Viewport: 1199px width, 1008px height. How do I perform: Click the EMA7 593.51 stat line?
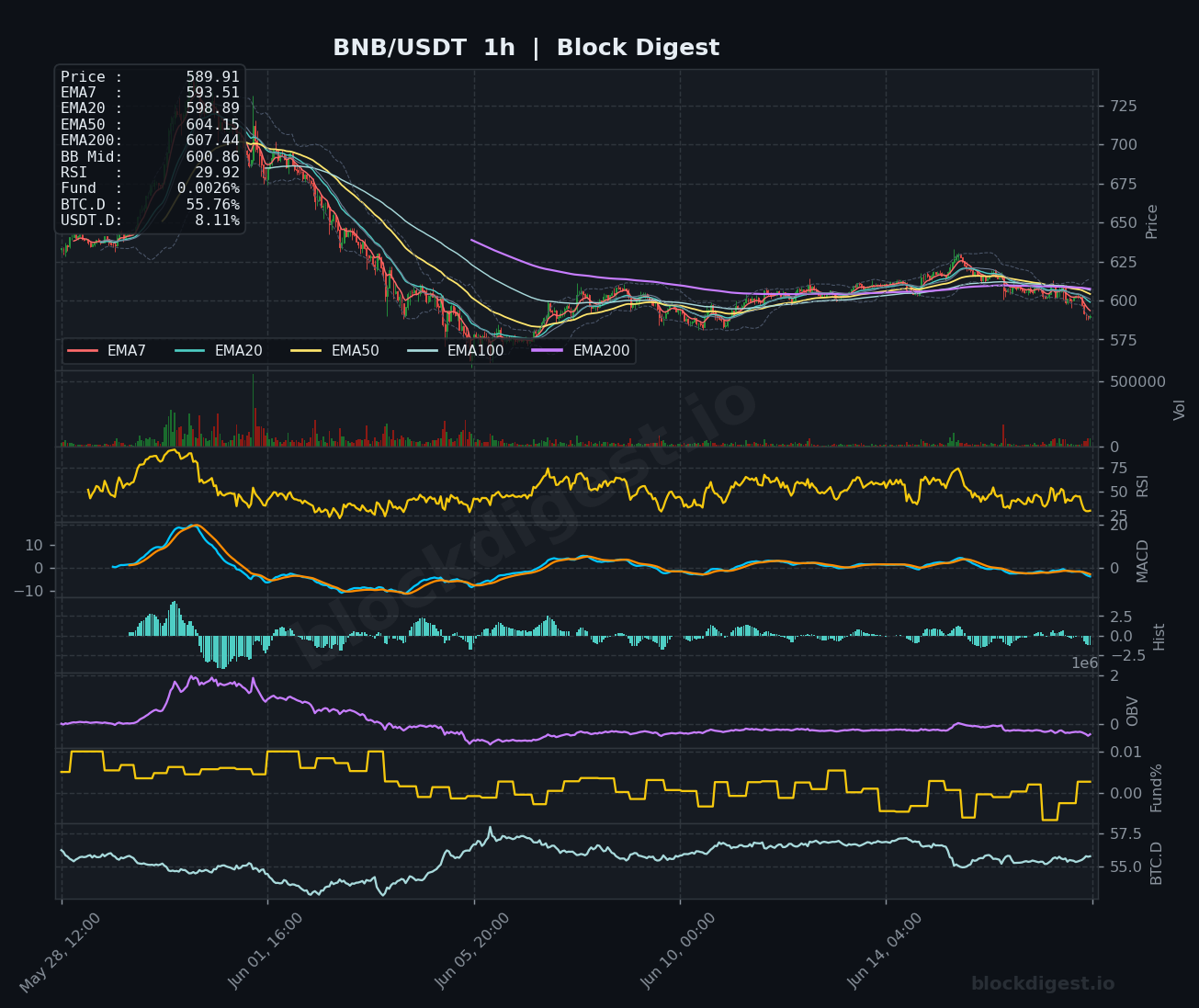(150, 93)
